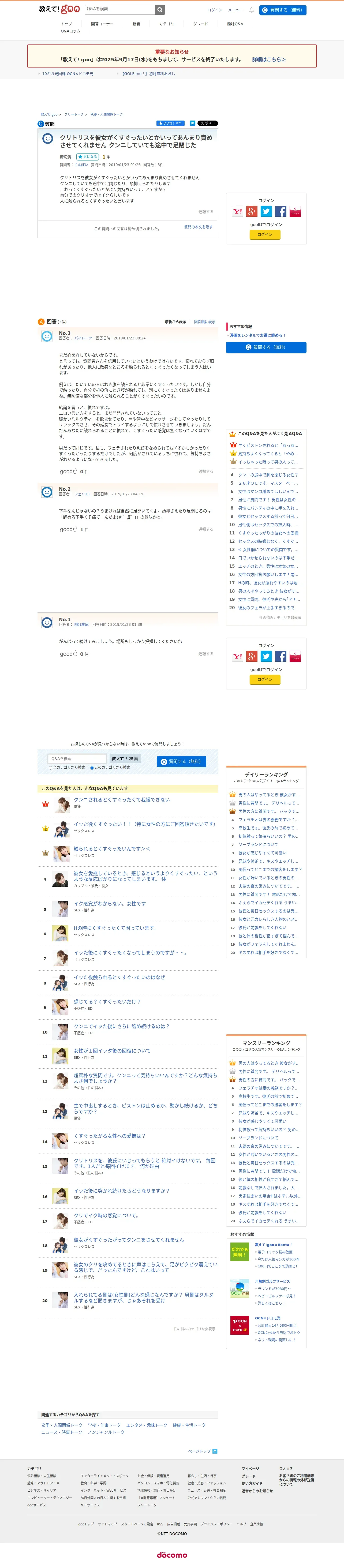Screen dimensions: 344x1568
Task: Open the グレード navigation item
Action: coord(200,24)
